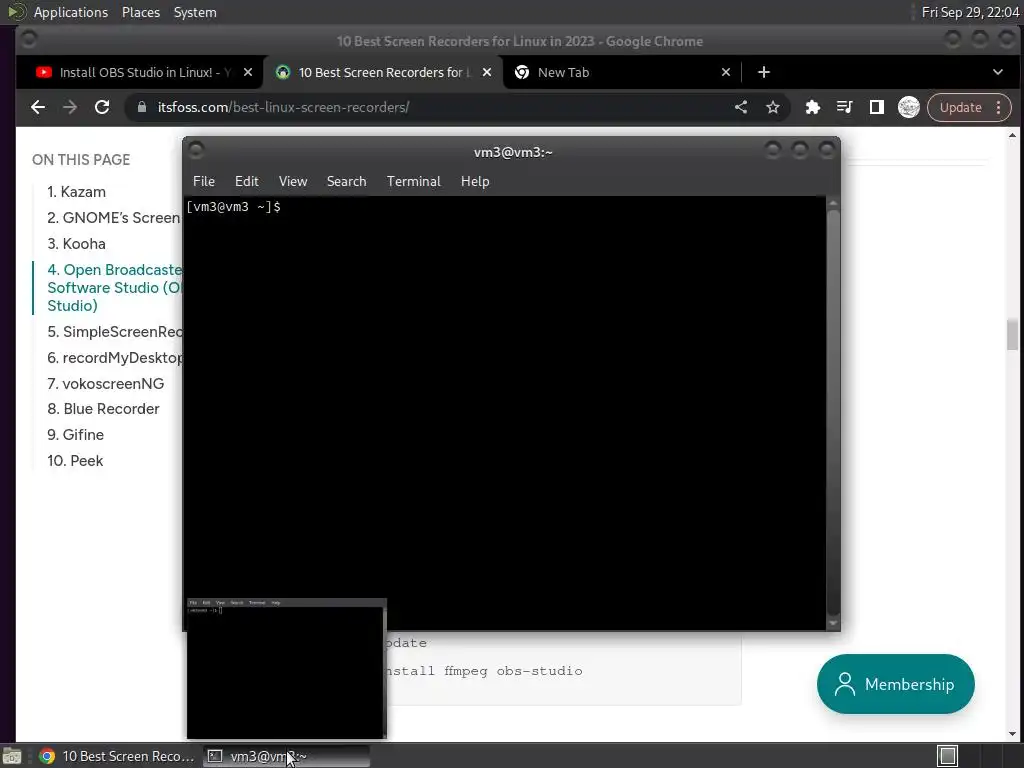
Task: Open media controls icon in toolbar
Action: coord(844,107)
